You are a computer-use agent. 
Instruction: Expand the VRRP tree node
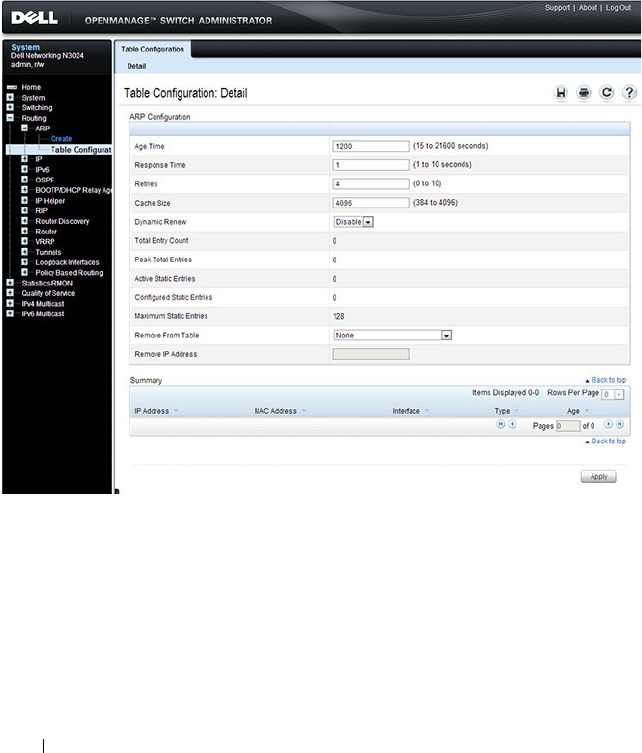click(x=24, y=241)
